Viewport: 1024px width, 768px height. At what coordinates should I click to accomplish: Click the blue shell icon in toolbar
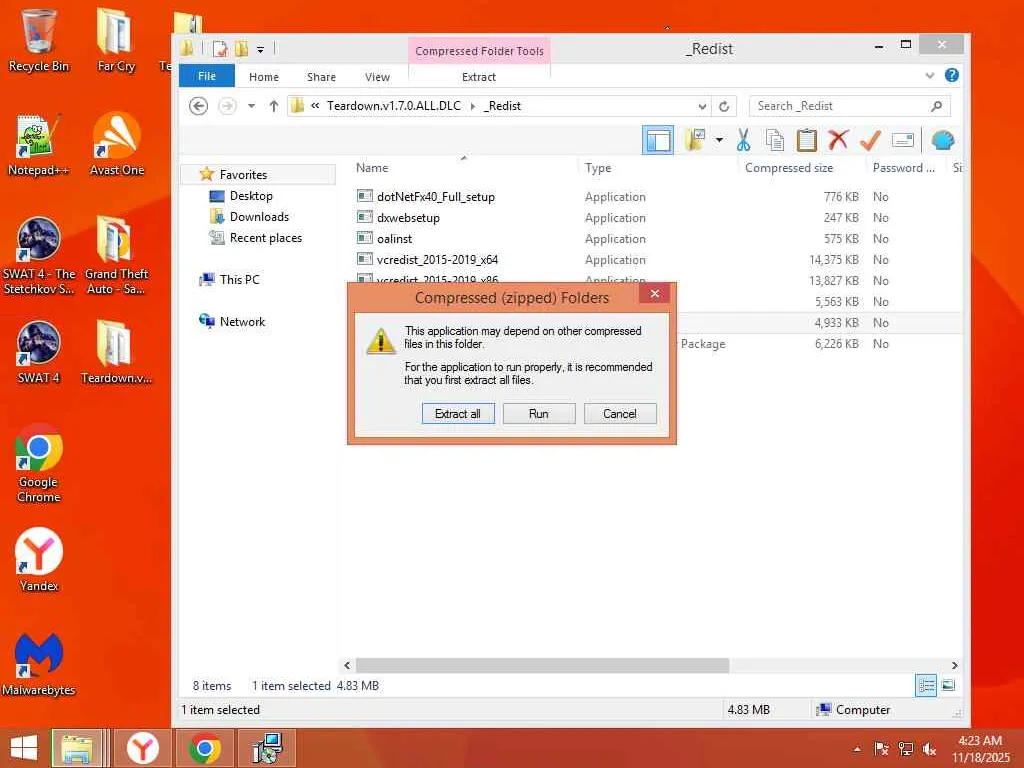(943, 140)
